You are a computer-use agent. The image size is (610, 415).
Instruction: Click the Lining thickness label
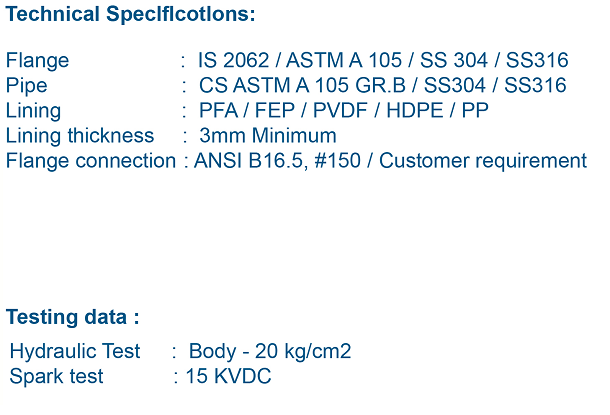[x=80, y=136]
